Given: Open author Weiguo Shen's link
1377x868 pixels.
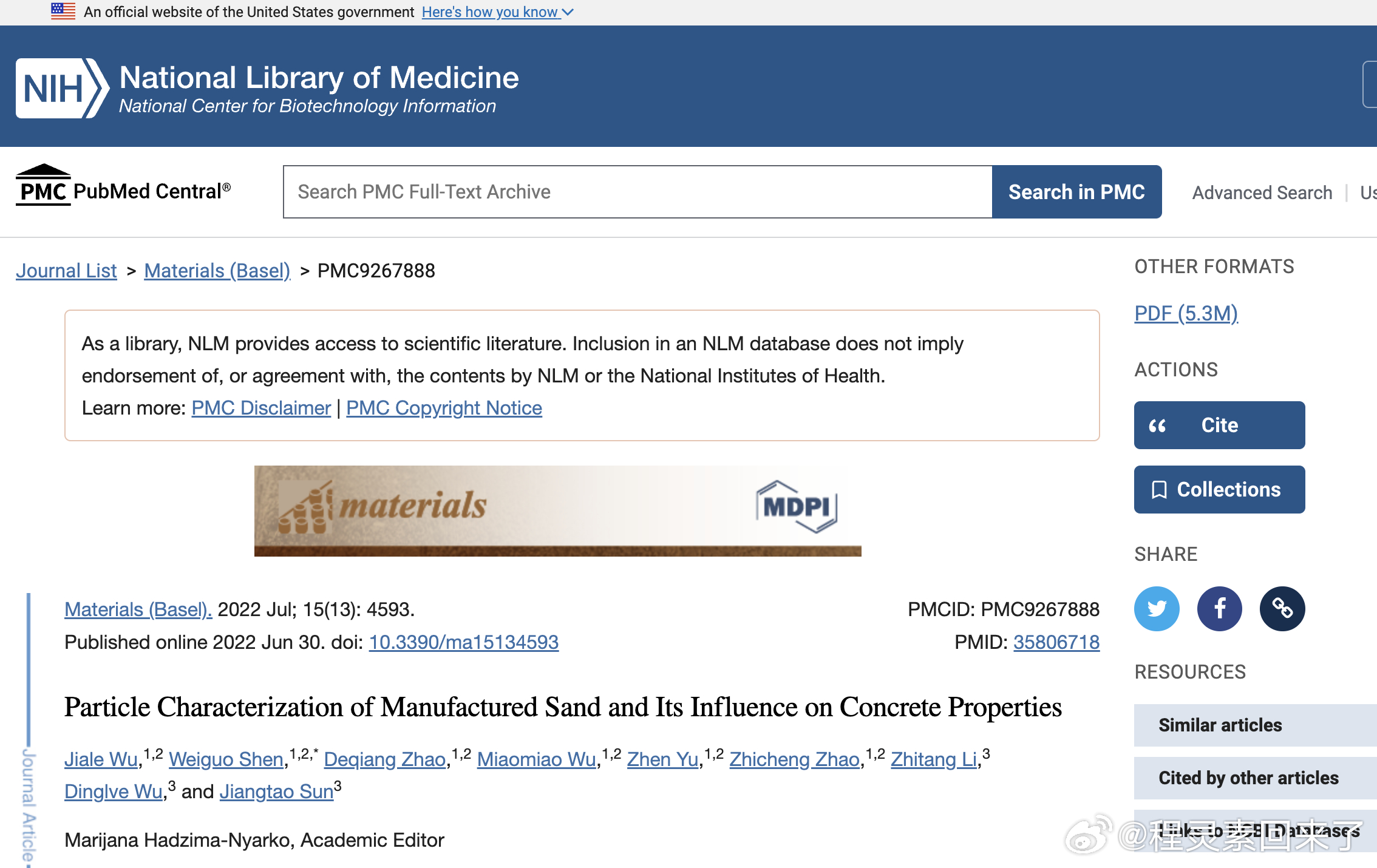Looking at the screenshot, I should click(x=226, y=759).
